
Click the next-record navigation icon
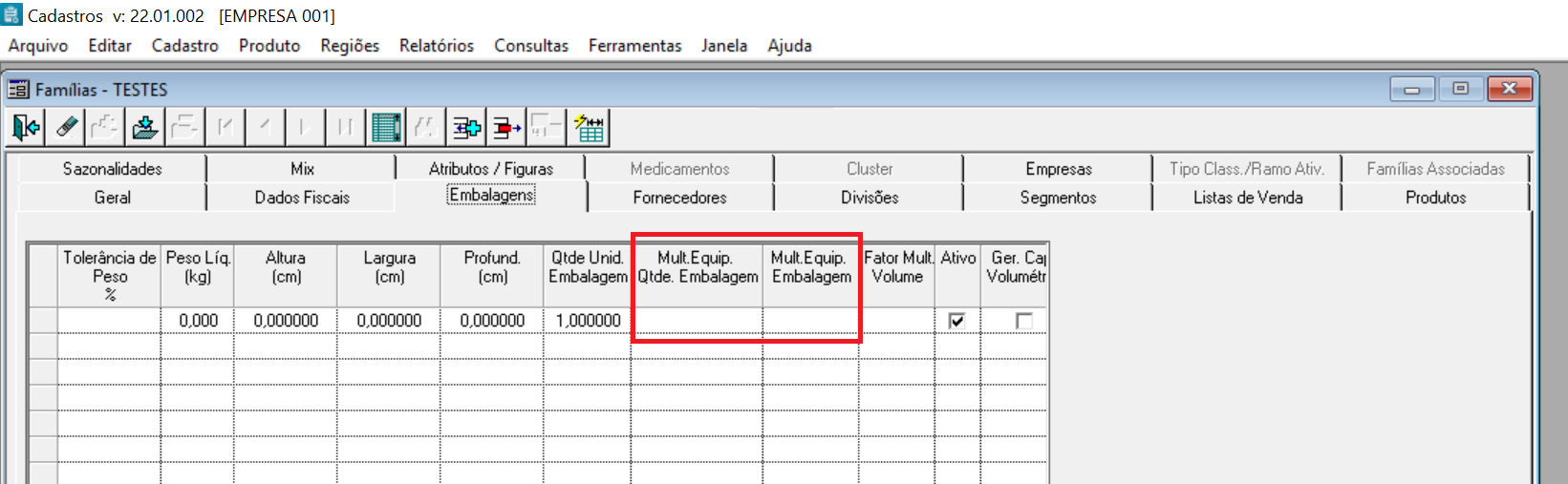click(304, 127)
